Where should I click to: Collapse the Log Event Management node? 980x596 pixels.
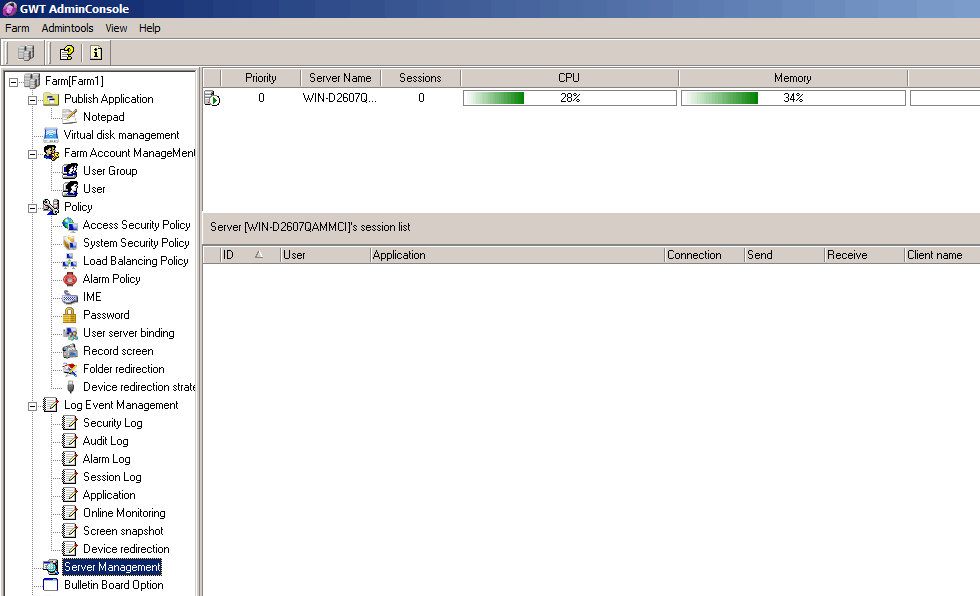(x=32, y=405)
